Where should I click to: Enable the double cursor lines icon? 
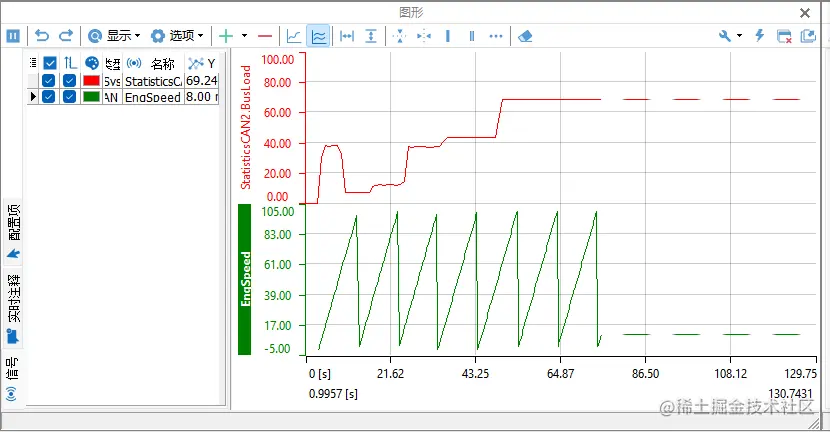[472, 36]
